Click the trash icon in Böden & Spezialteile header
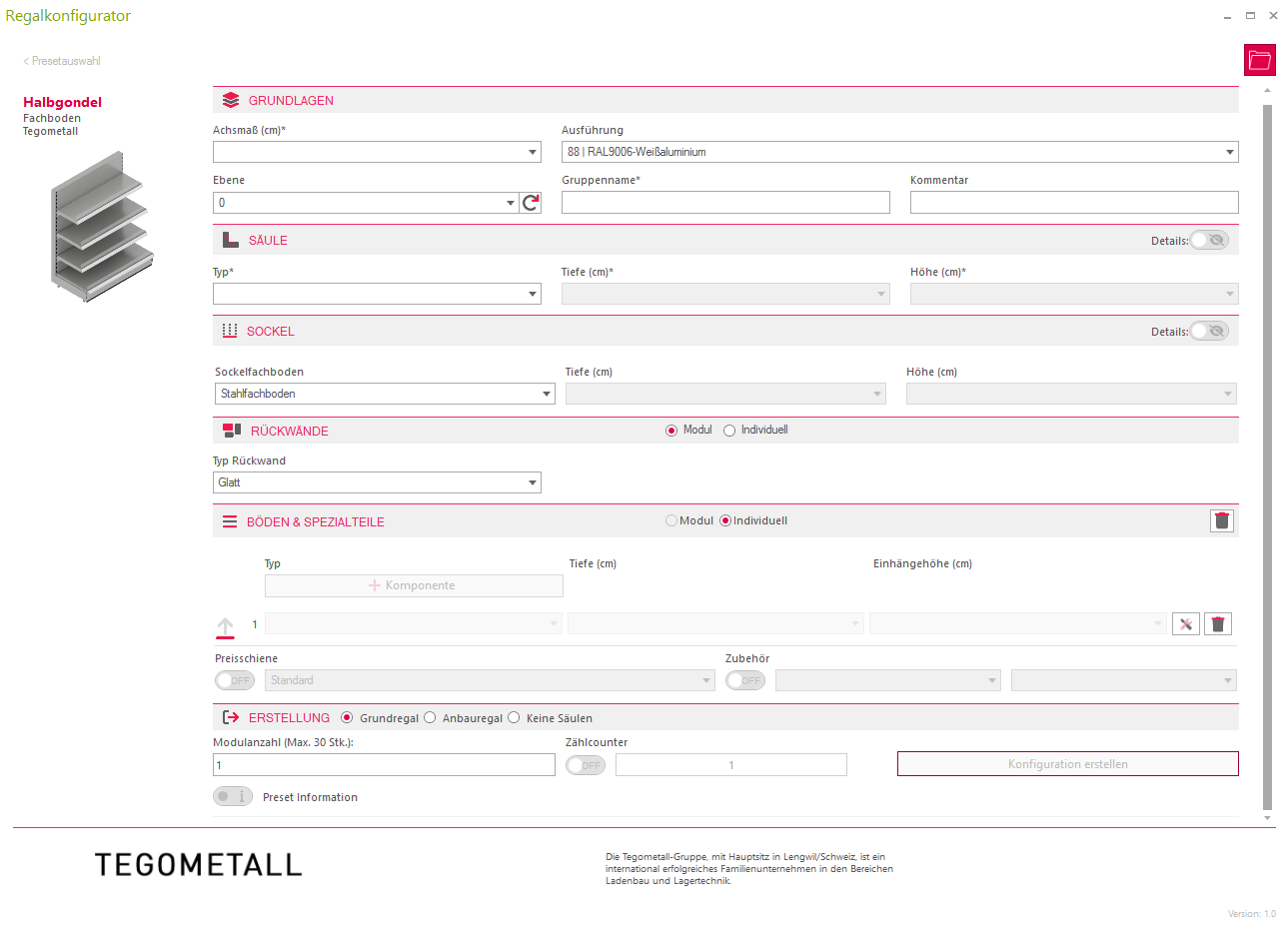 (1221, 520)
